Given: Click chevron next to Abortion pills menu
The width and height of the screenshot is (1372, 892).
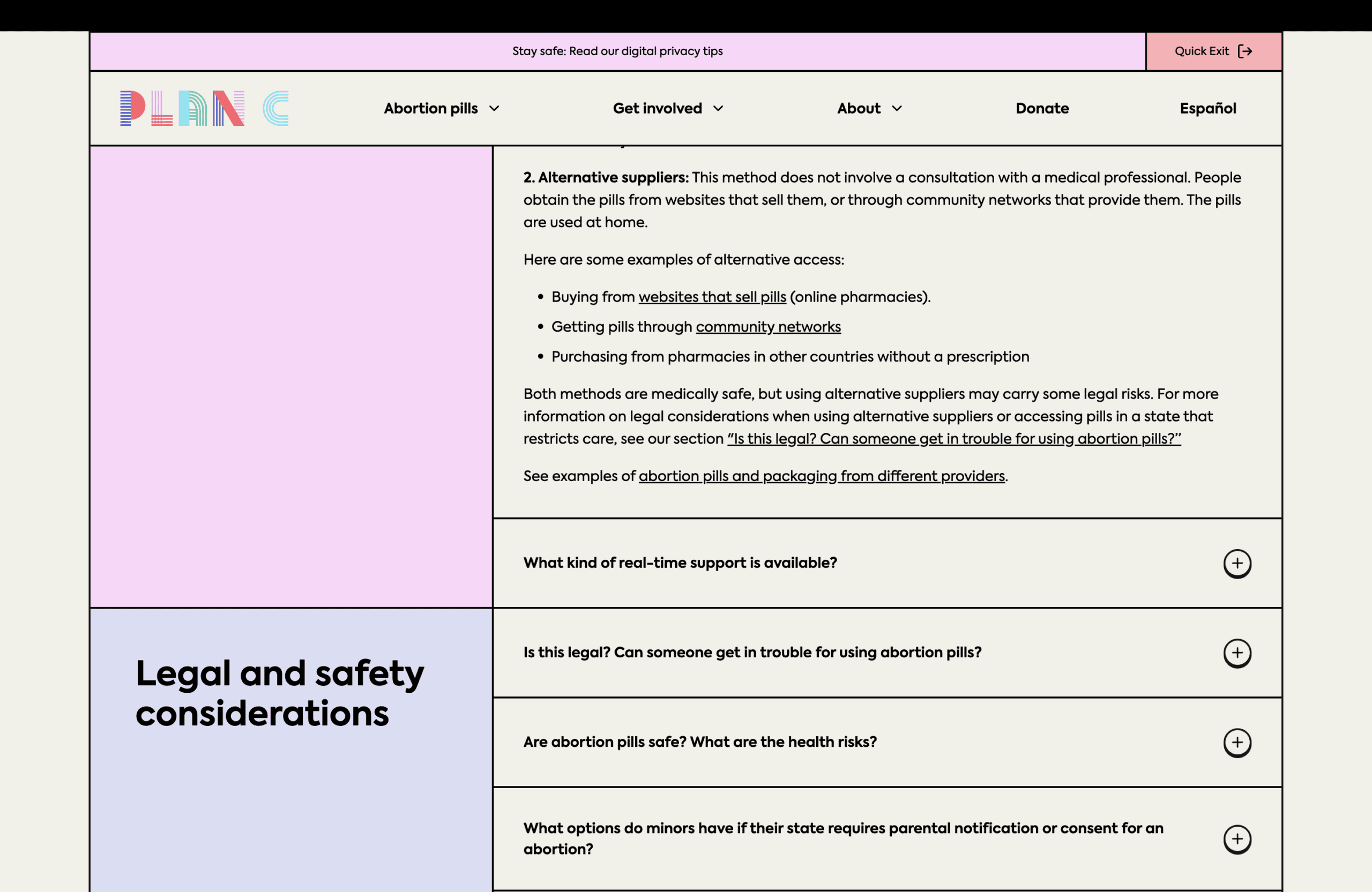Looking at the screenshot, I should coord(494,108).
